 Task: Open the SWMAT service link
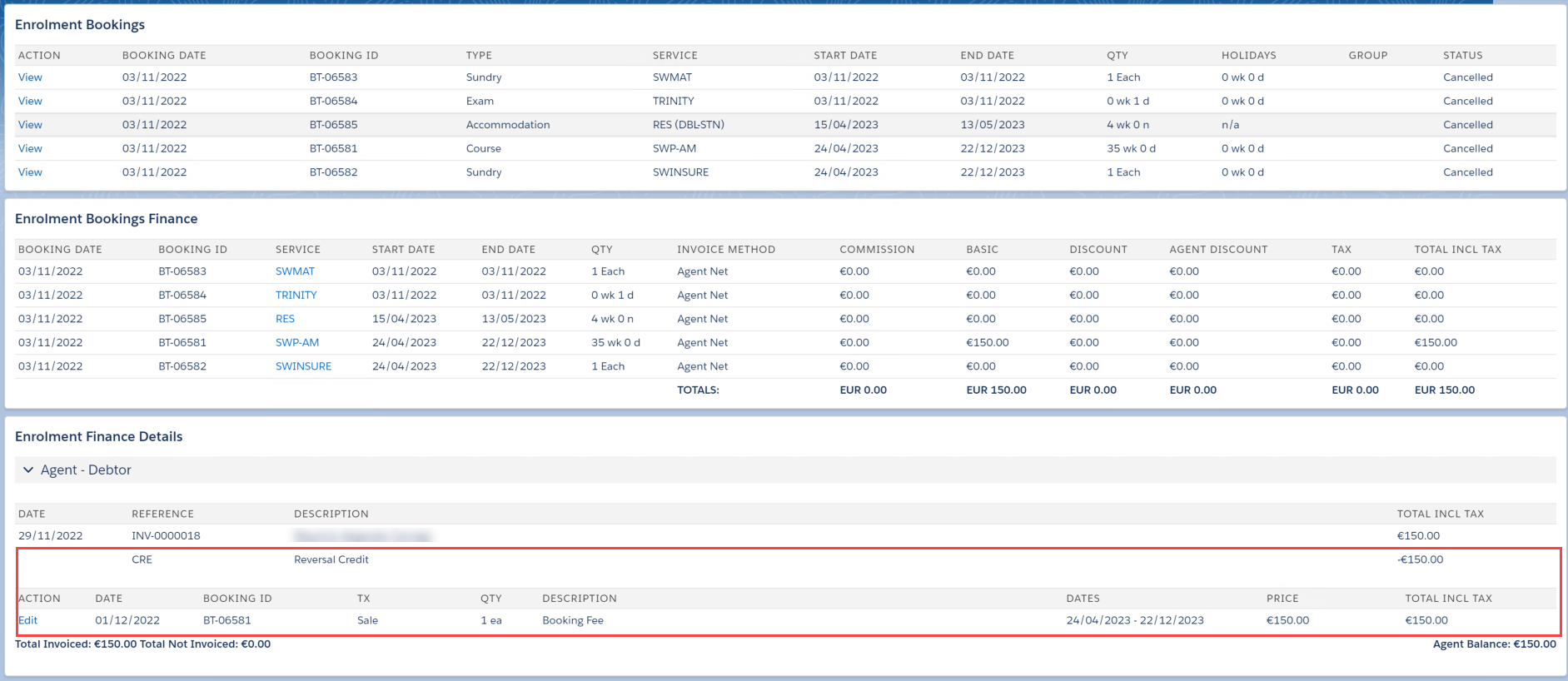(295, 271)
